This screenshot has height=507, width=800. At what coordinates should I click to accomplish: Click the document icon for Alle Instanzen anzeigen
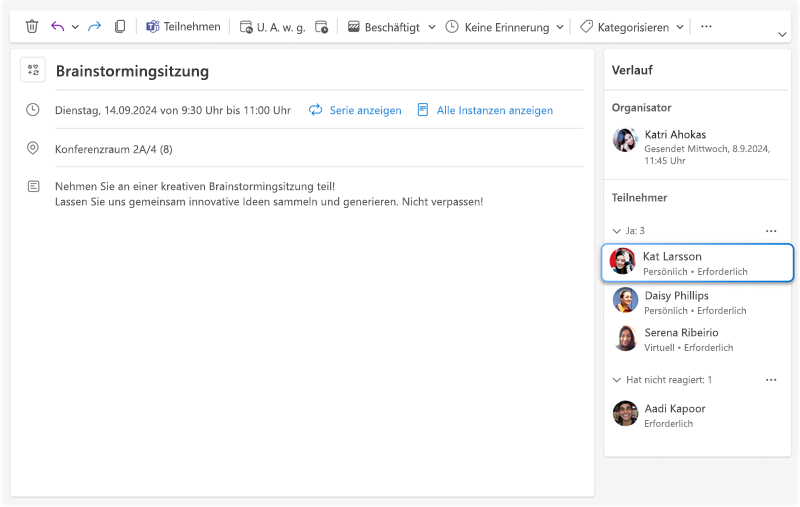pos(423,110)
